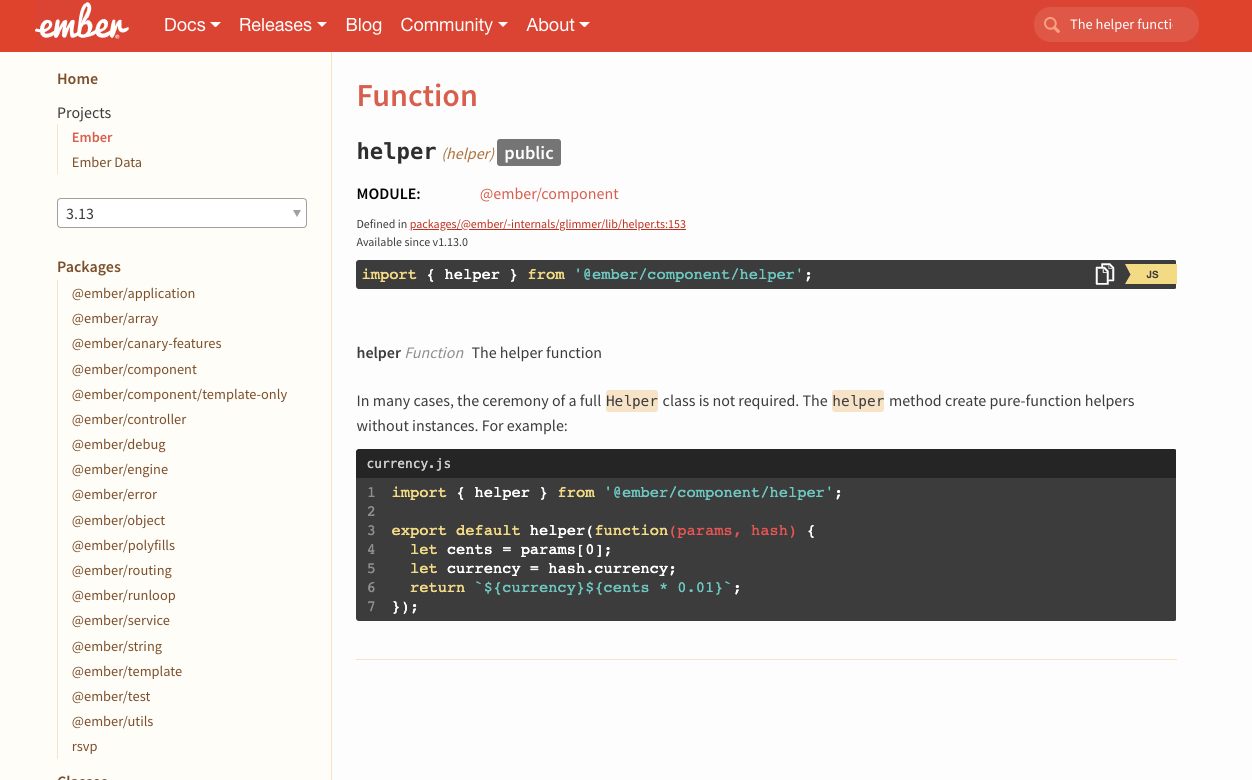Open the 3.13 version selector
The height and width of the screenshot is (780, 1252).
[x=182, y=213]
